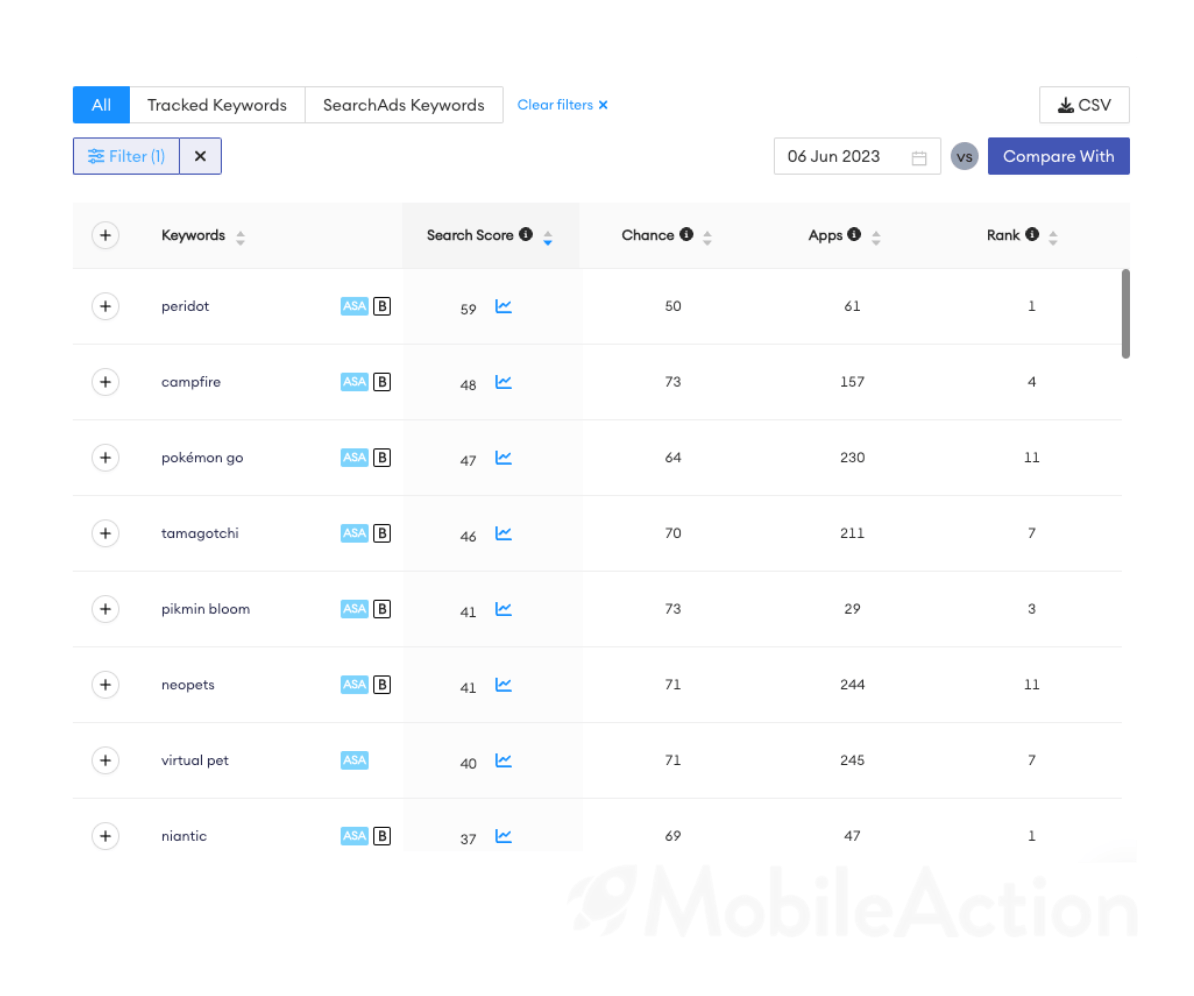
Task: Open trend chart for neopets keyword
Action: (x=503, y=685)
